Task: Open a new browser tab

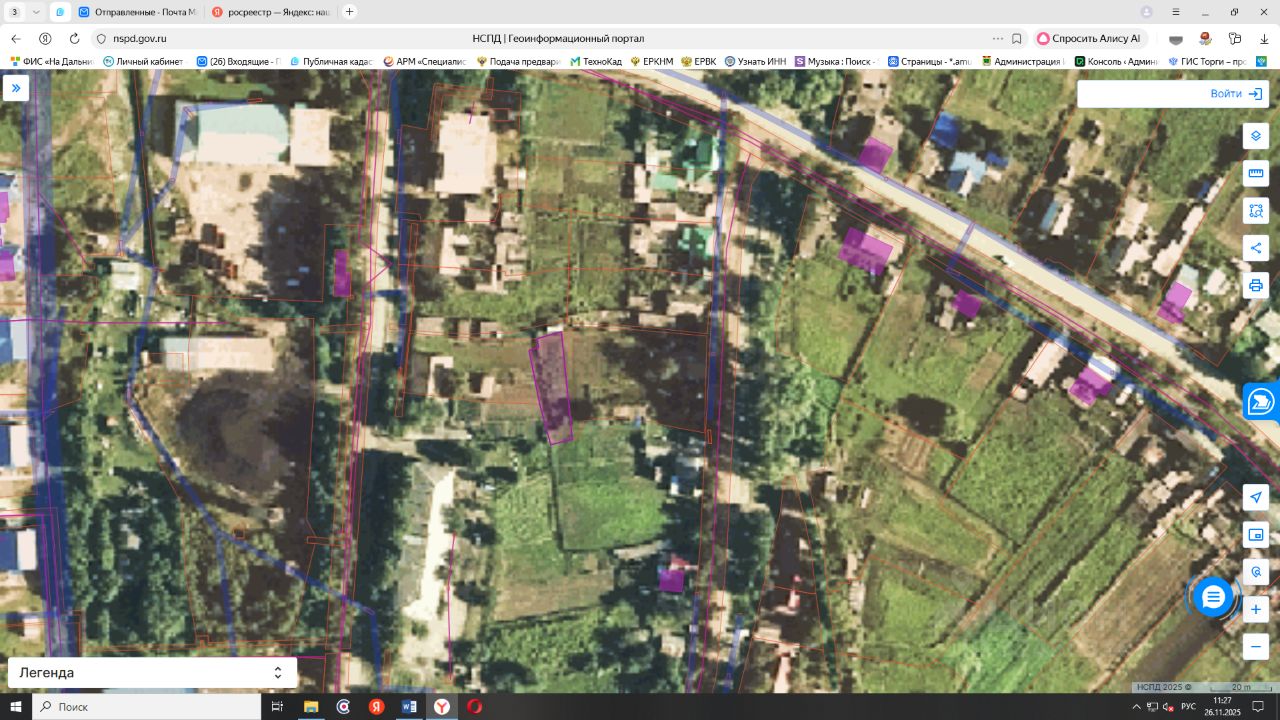Action: 349,12
